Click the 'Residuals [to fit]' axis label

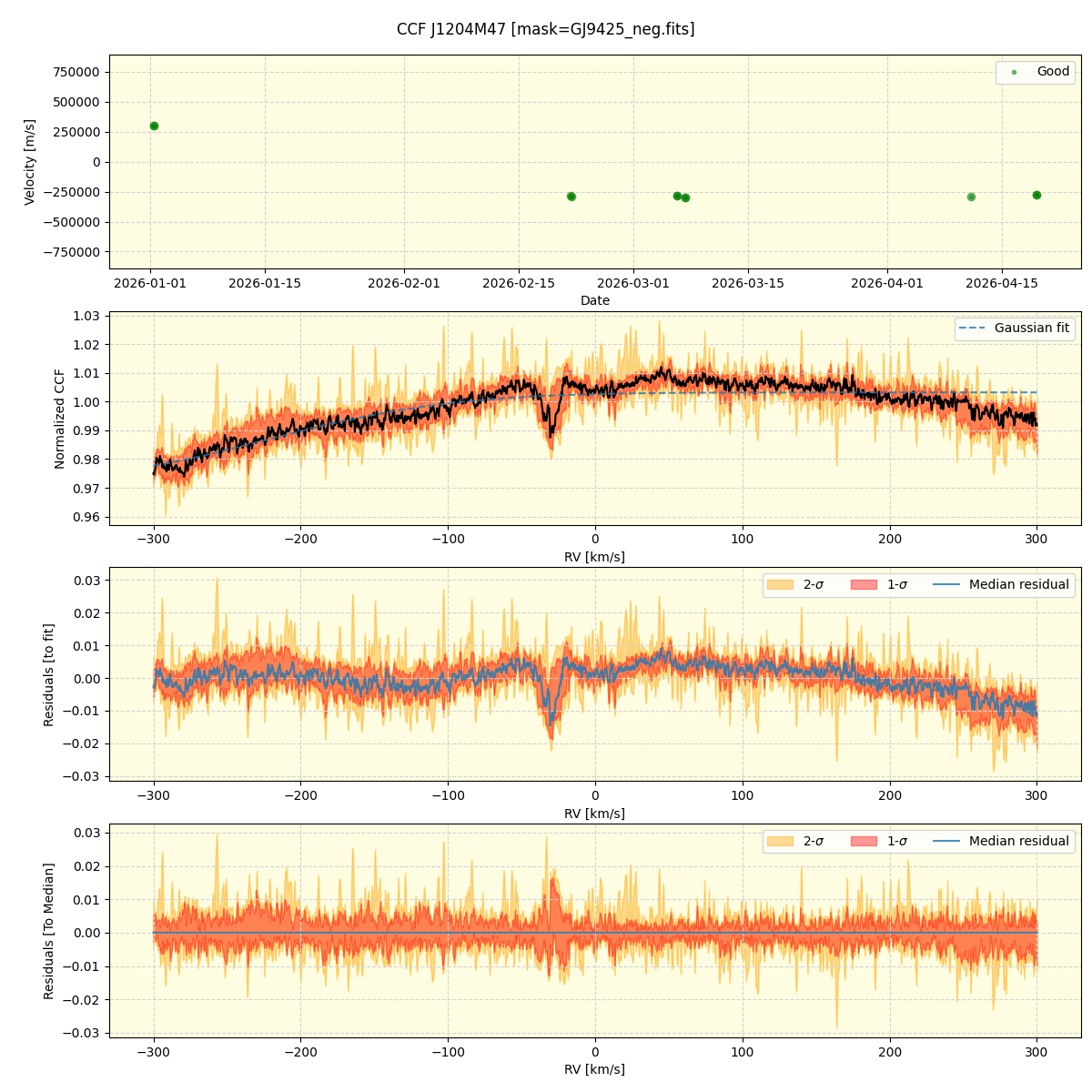(49, 674)
